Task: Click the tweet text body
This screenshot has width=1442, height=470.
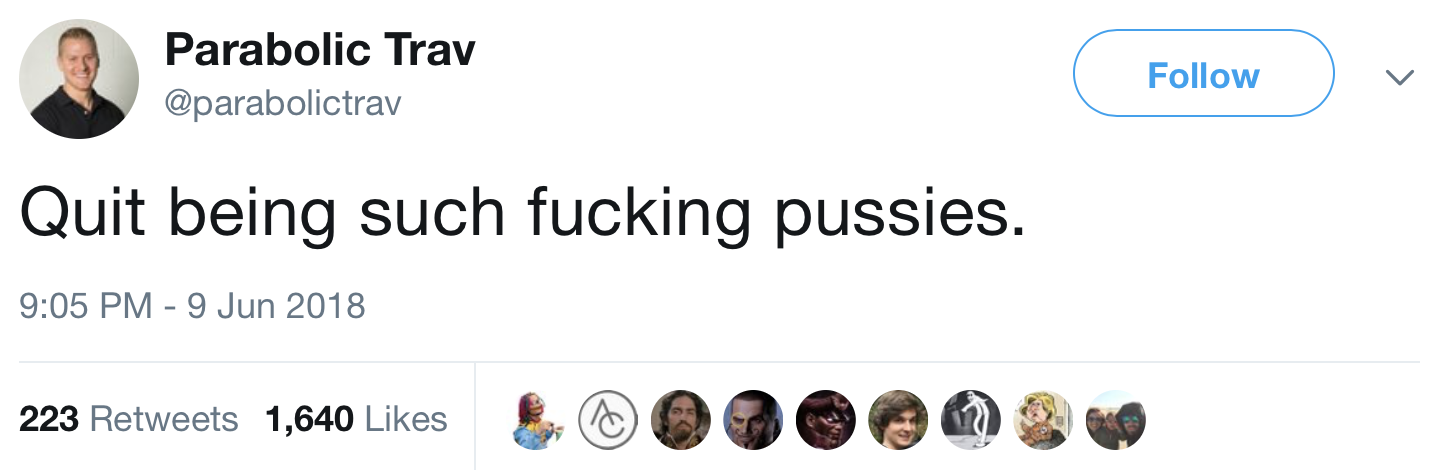Action: pyautogui.click(x=522, y=213)
